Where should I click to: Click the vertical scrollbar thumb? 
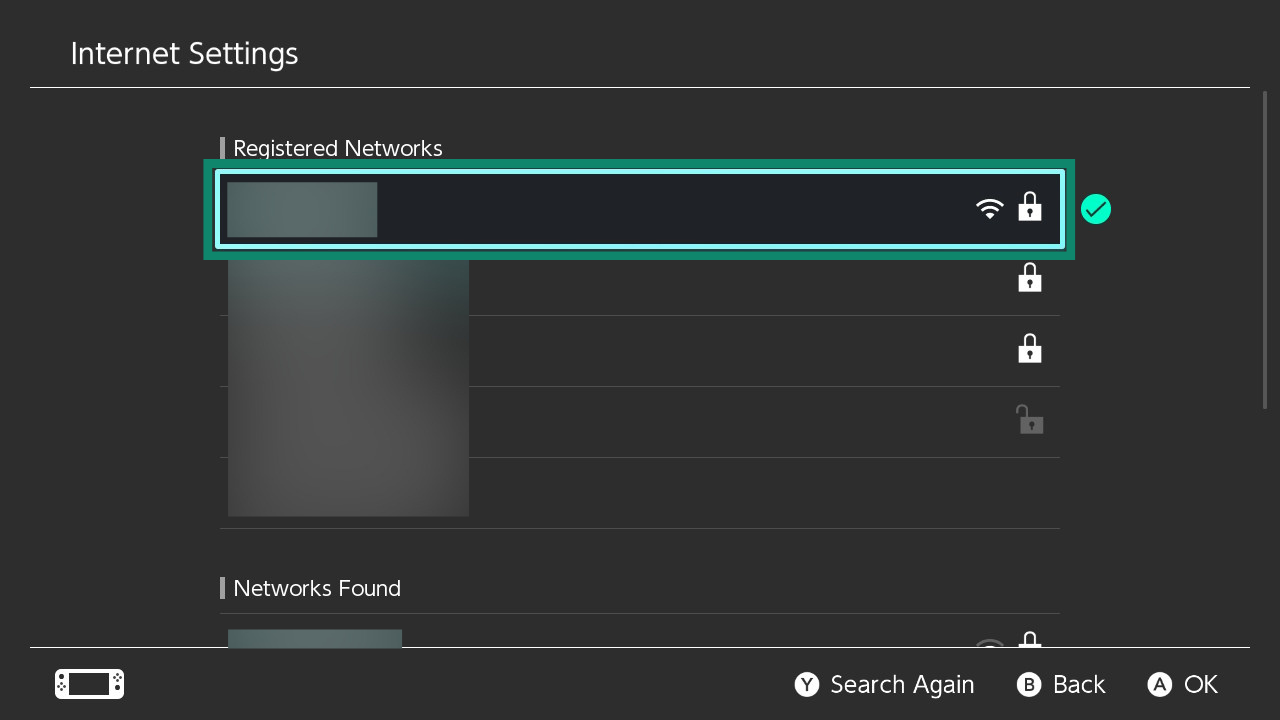pos(1265,249)
